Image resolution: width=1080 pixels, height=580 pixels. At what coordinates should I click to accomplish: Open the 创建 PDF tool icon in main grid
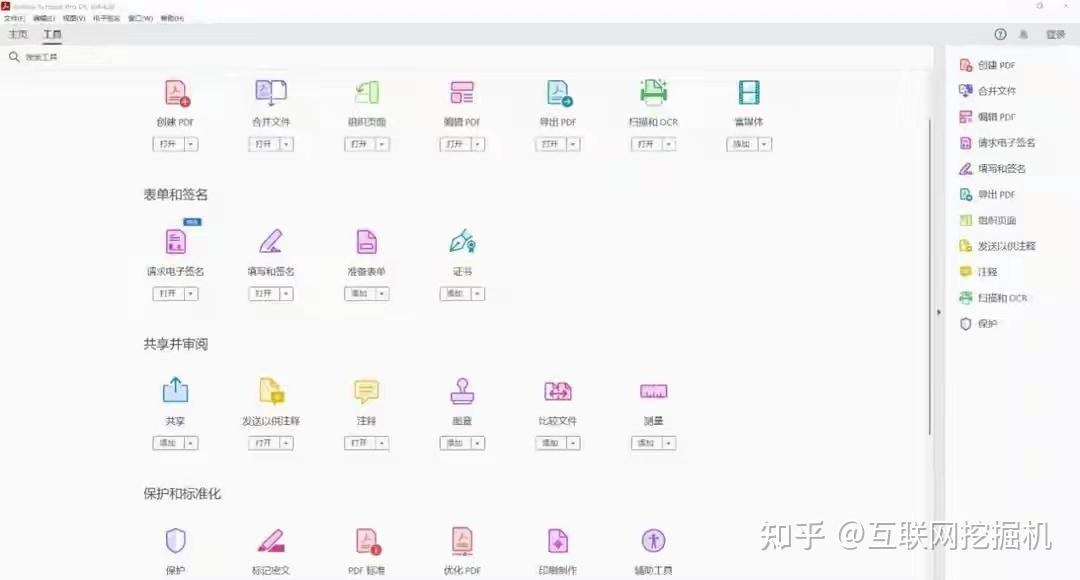coord(176,93)
